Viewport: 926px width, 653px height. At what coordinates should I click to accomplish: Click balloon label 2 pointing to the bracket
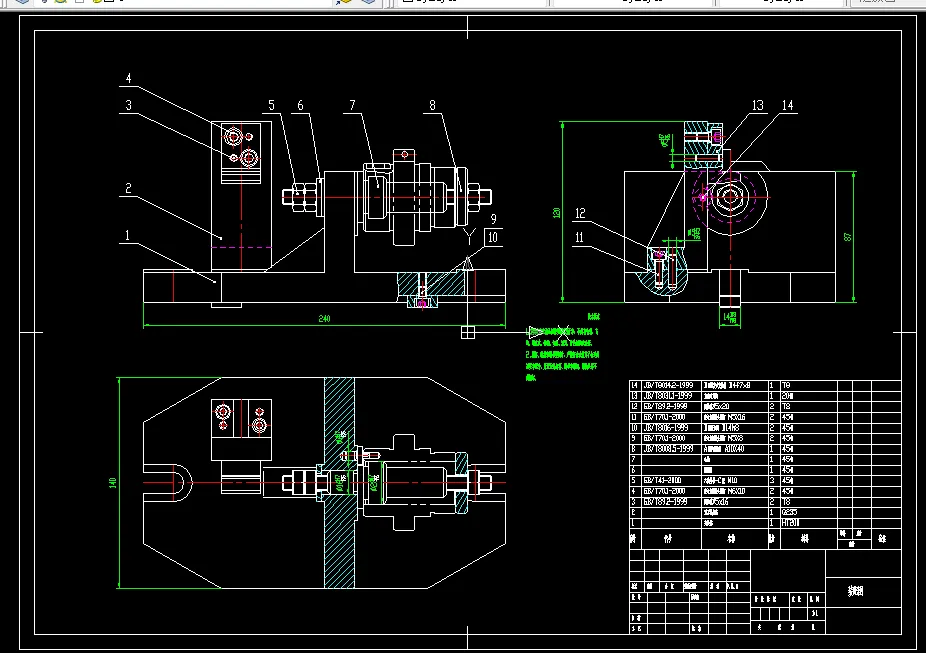tap(128, 188)
